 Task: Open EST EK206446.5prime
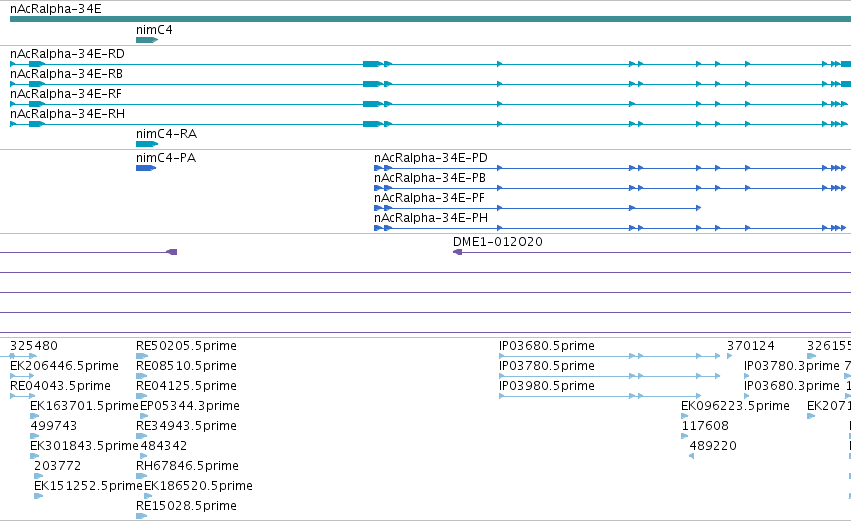click(64, 366)
